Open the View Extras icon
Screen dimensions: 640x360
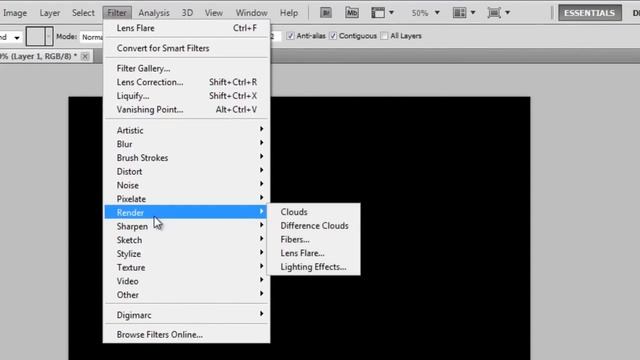pos(378,13)
